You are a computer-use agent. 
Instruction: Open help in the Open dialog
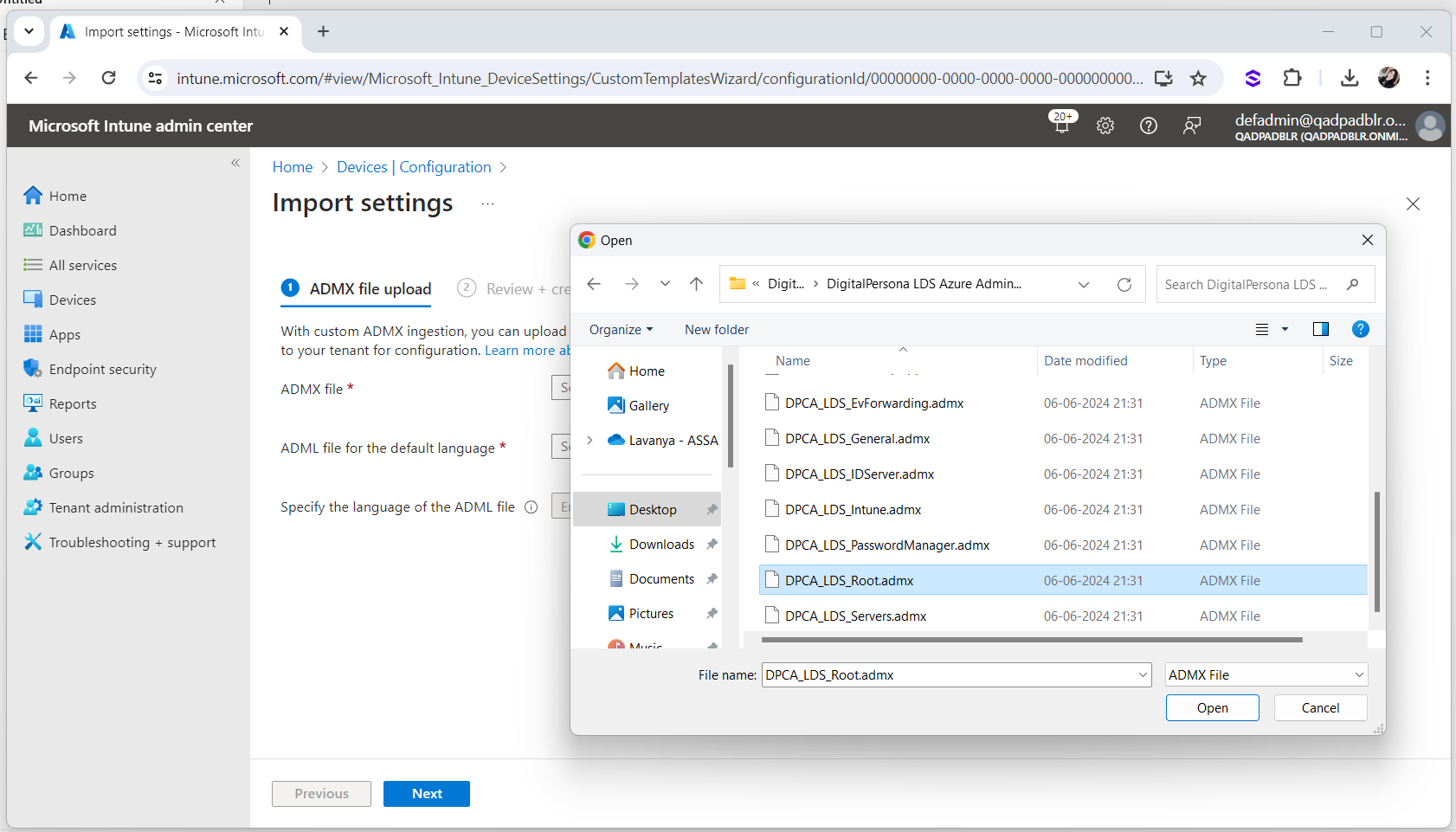(1361, 329)
